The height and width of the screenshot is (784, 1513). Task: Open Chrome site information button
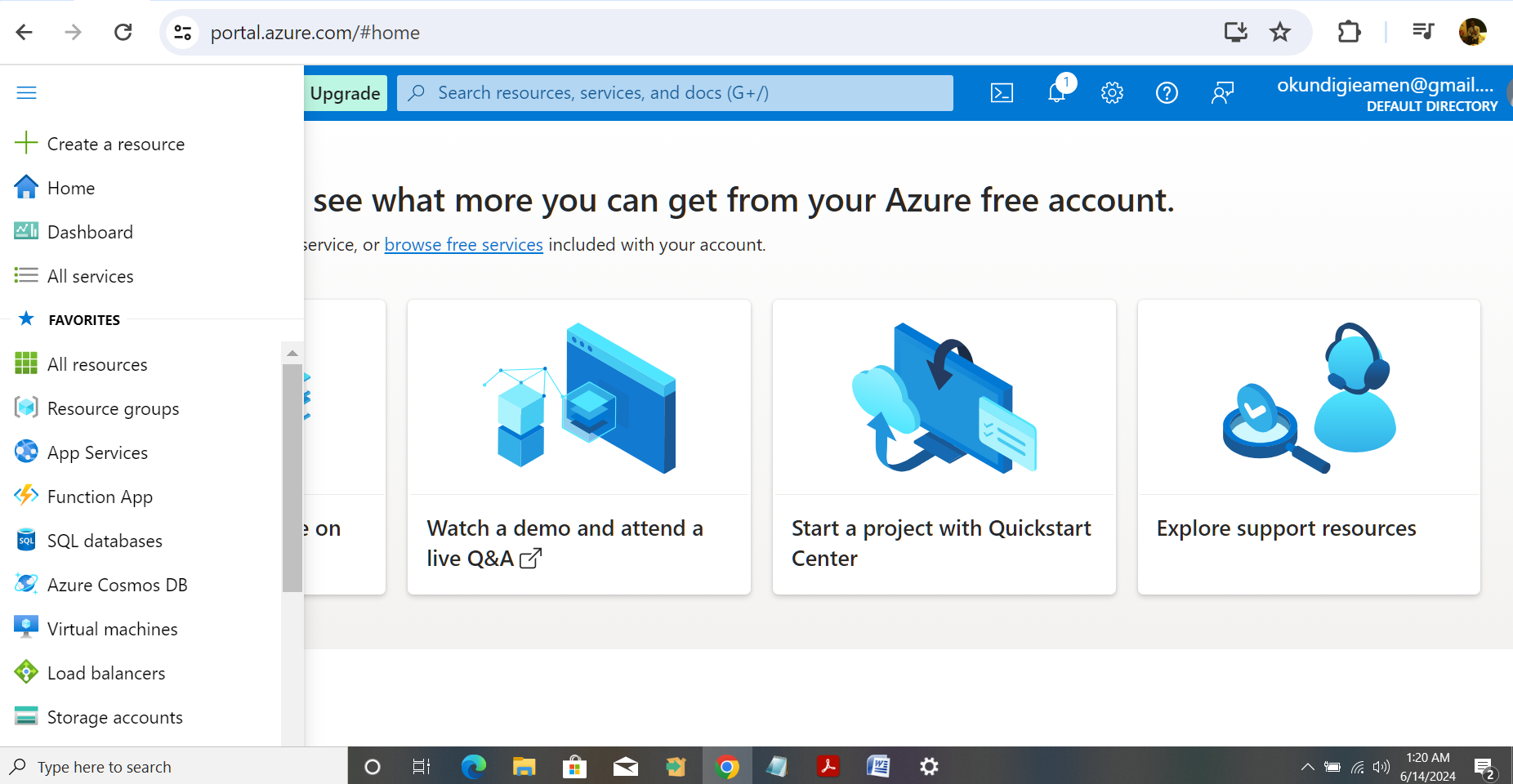pos(183,33)
